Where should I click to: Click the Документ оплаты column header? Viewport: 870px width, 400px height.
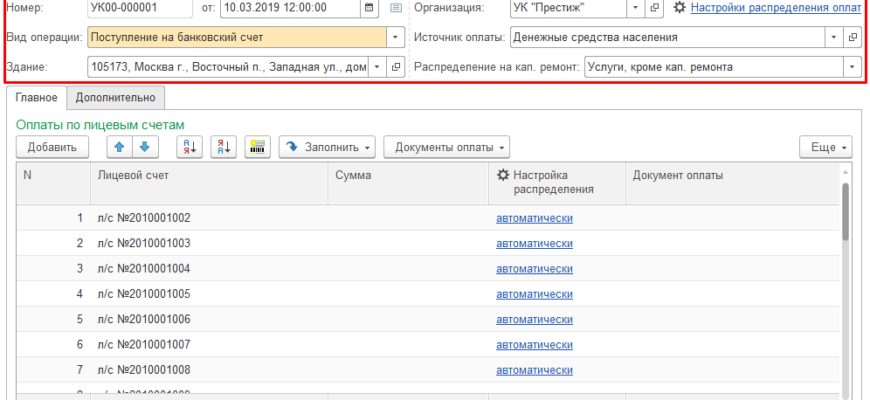732,183
